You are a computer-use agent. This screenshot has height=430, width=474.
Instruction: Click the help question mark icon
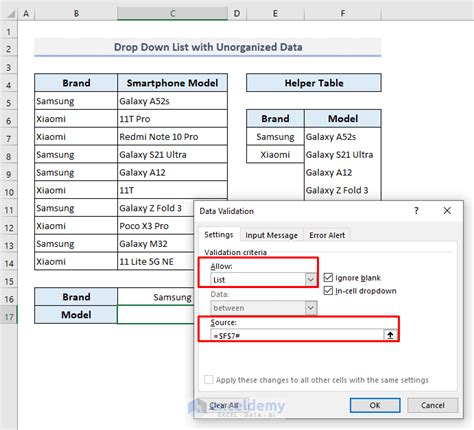click(416, 211)
